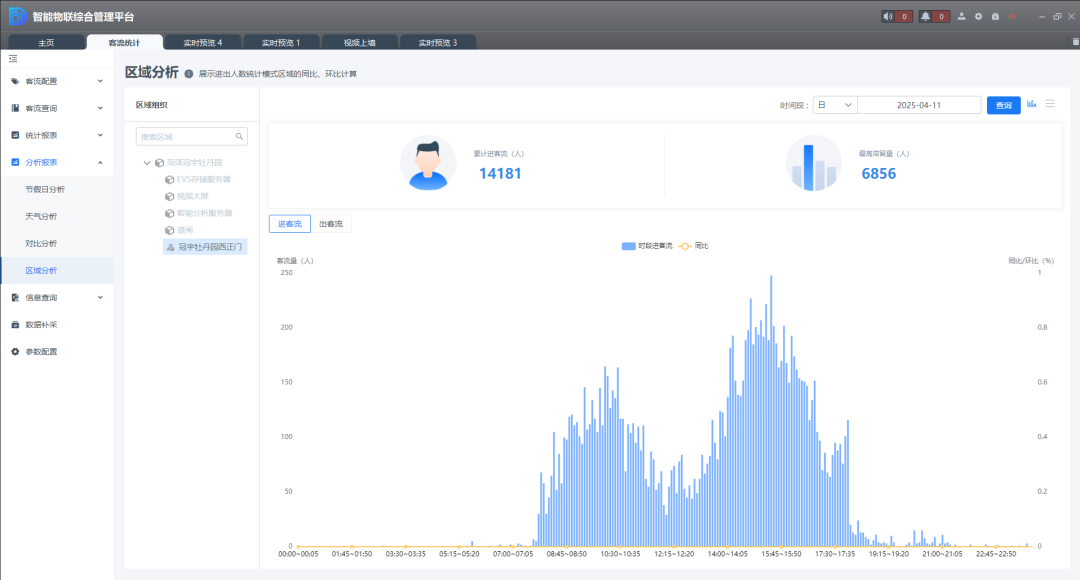Click the info icon beside 区域分析

(189, 74)
